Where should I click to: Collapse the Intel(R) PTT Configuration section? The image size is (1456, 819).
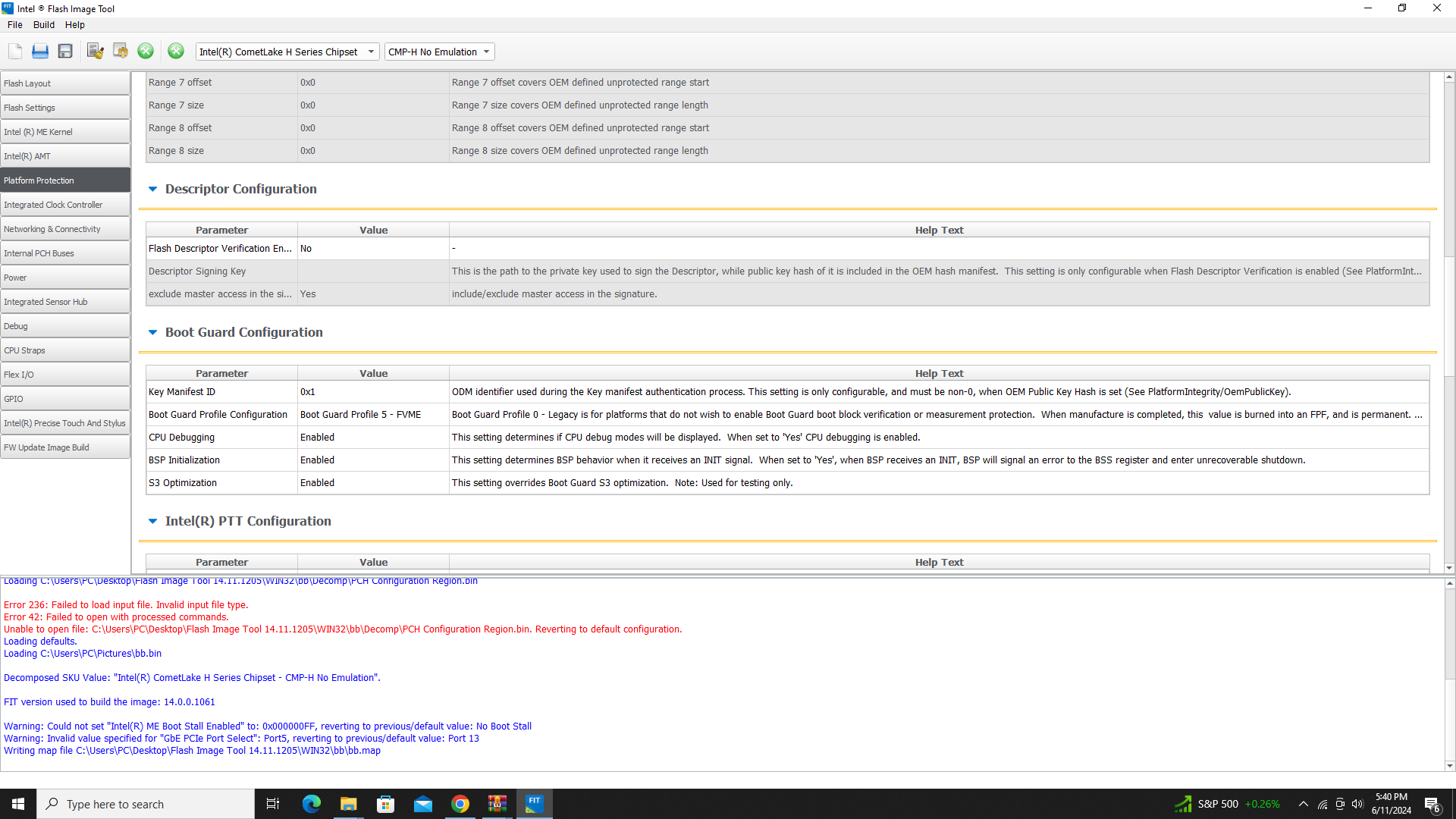click(152, 521)
